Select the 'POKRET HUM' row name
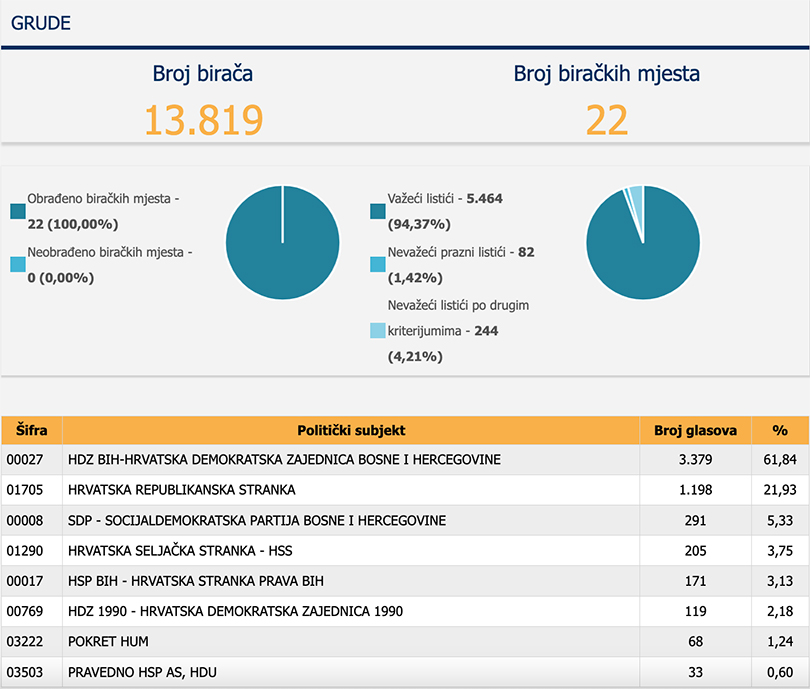 [108, 641]
